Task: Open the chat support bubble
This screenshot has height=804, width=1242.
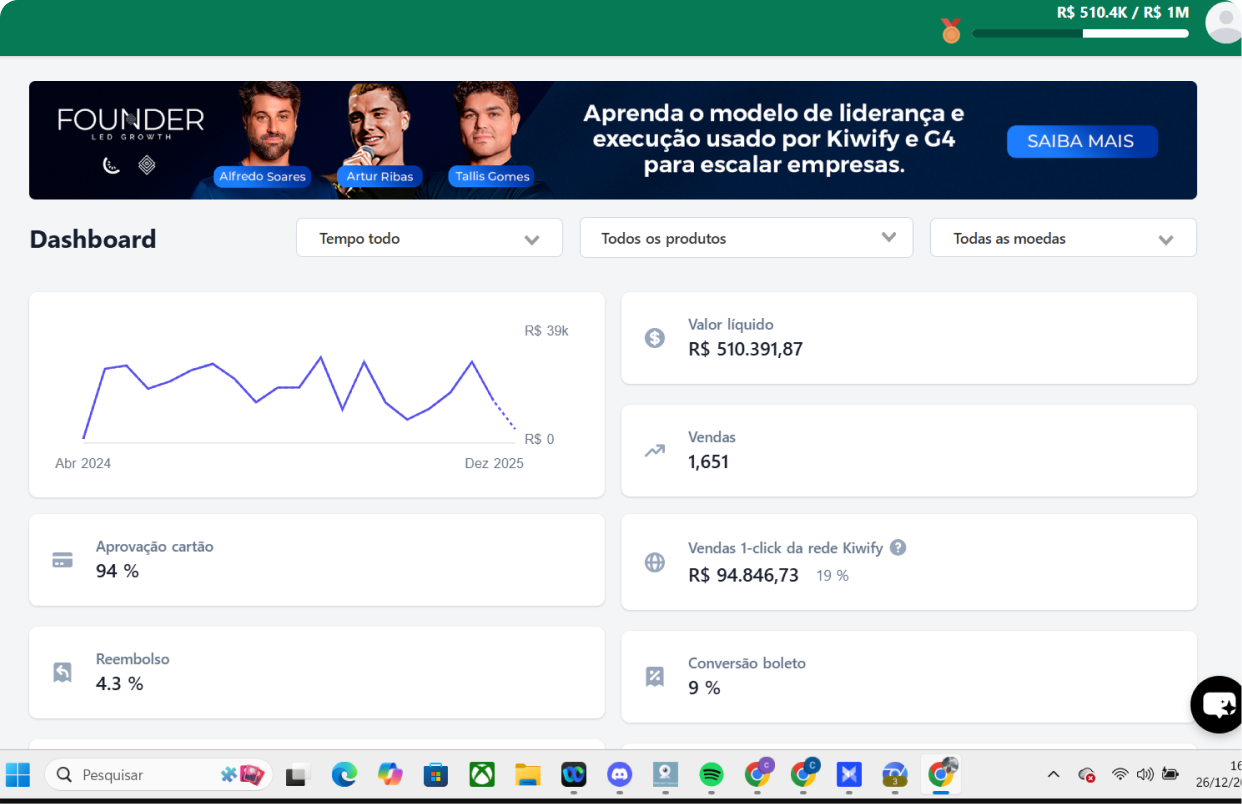Action: 1218,704
